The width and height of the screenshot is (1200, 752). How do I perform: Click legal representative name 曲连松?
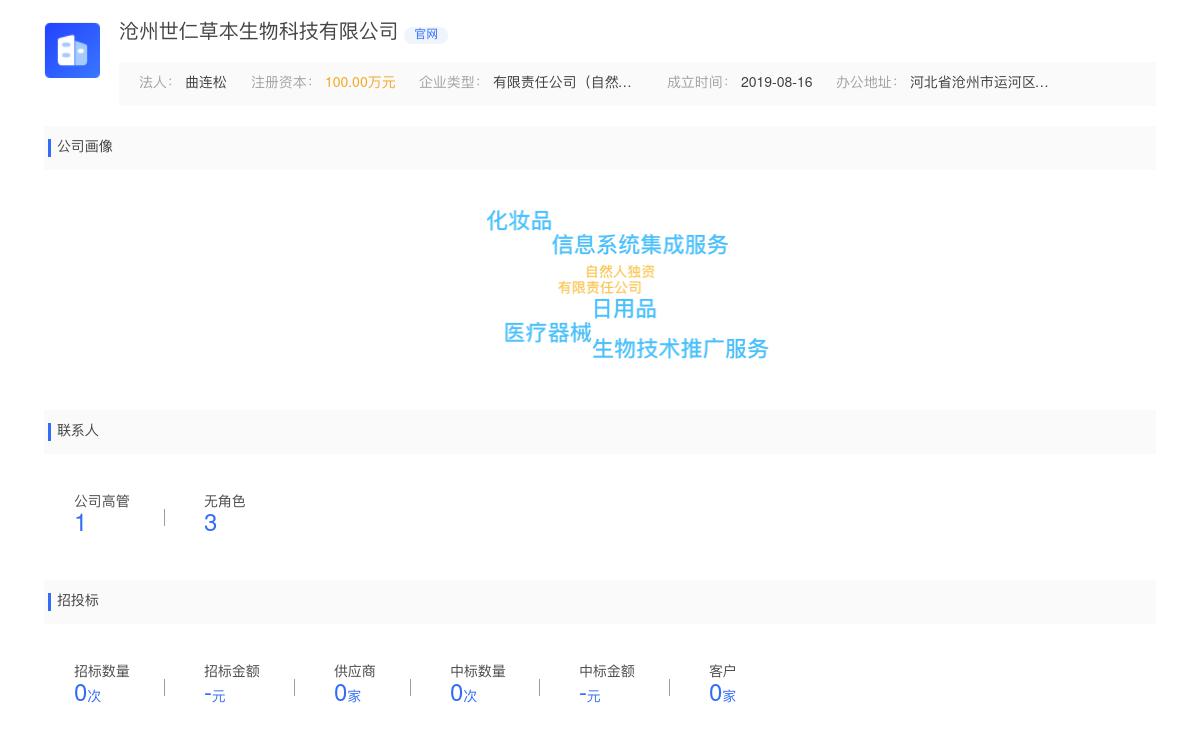(206, 83)
